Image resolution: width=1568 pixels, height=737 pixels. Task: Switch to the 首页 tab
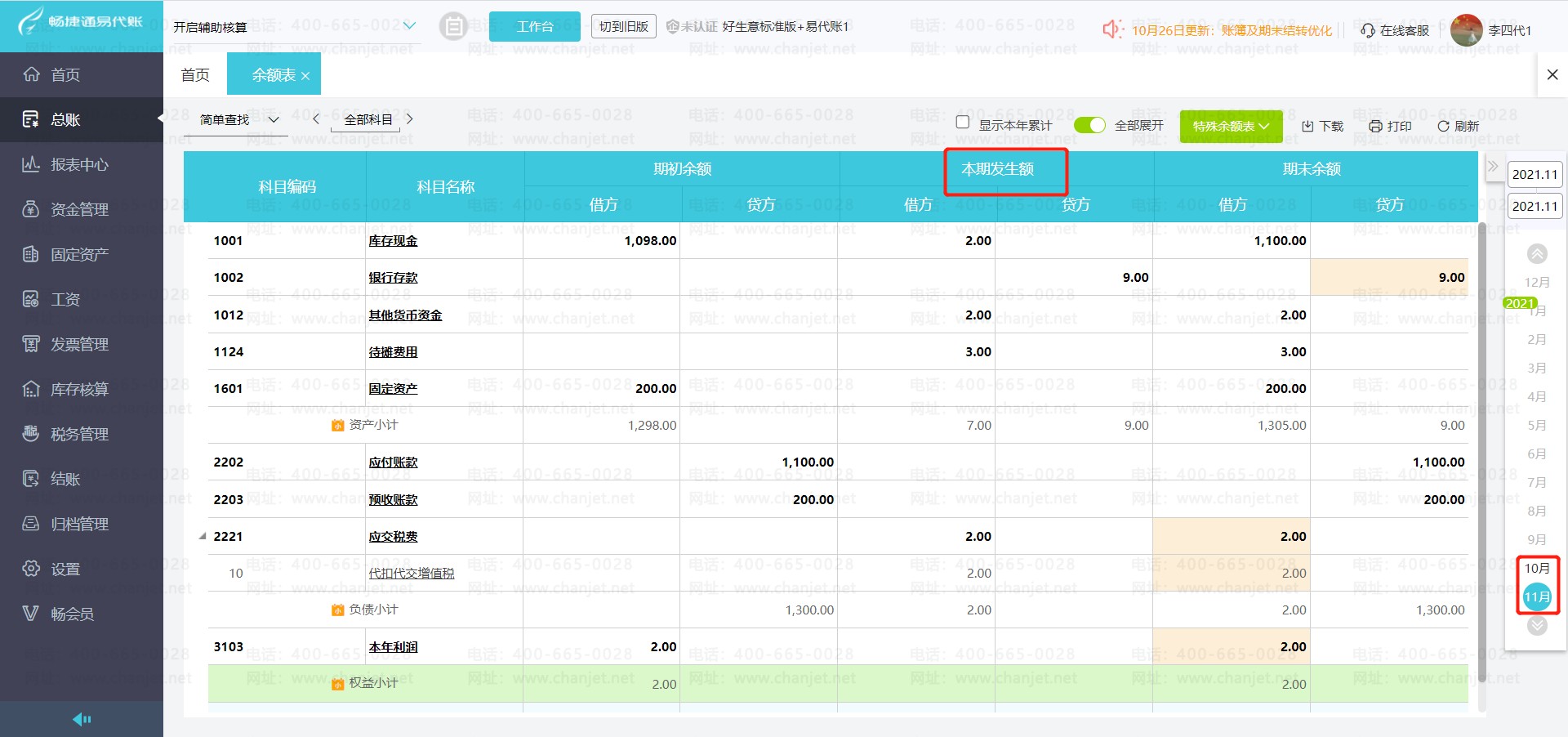coord(195,75)
